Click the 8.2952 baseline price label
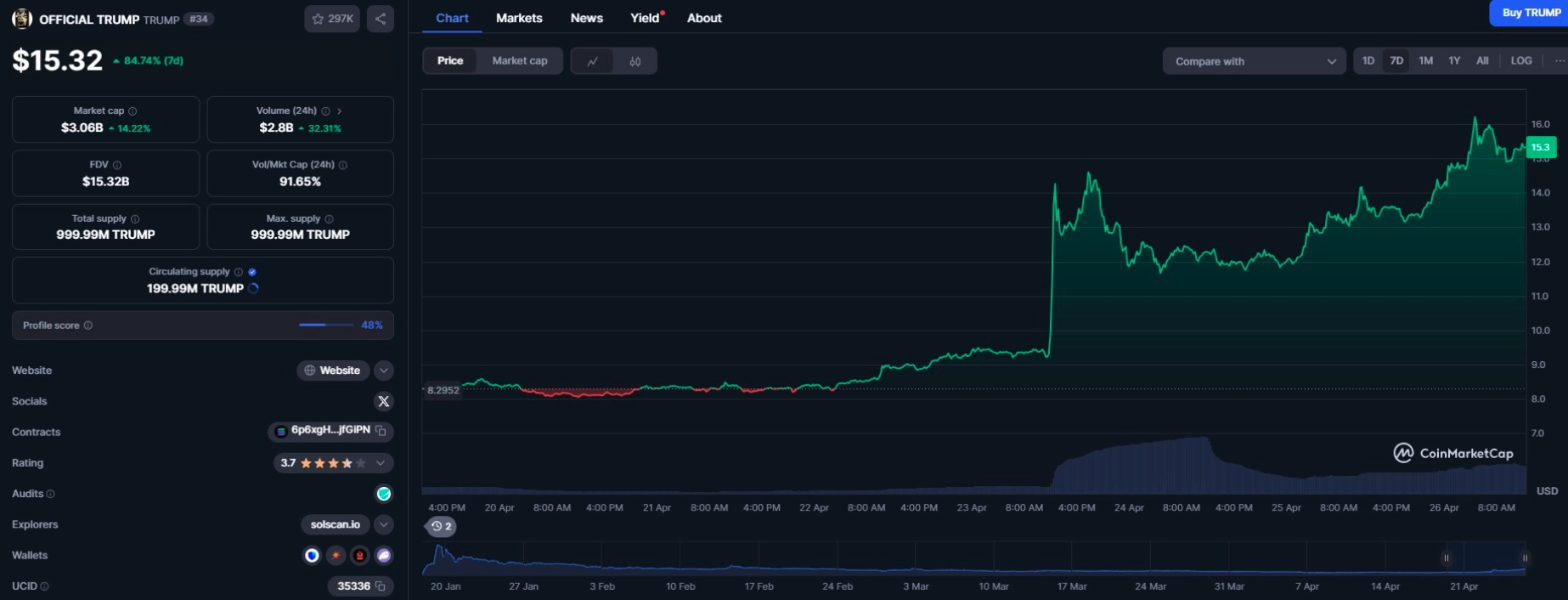 [443, 390]
